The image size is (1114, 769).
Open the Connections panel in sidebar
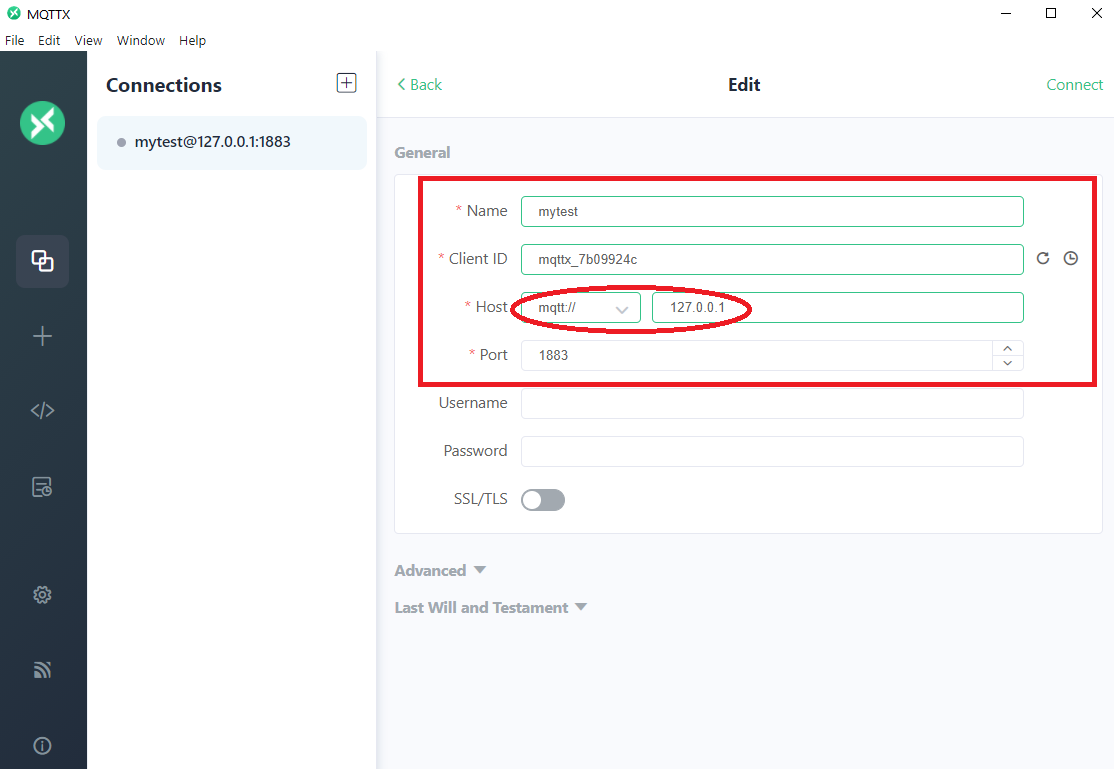coord(42,261)
